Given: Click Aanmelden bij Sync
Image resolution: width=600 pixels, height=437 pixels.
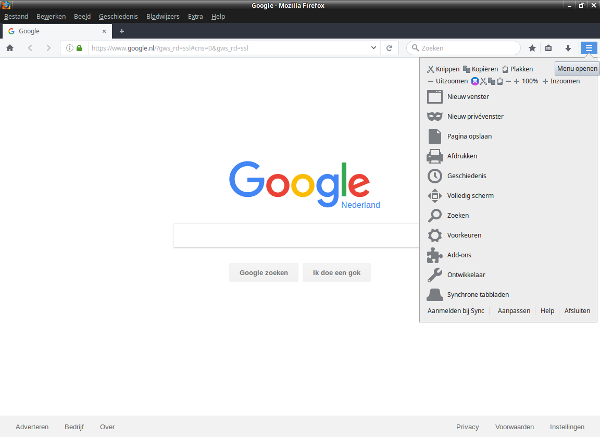Looking at the screenshot, I should tap(456, 311).
